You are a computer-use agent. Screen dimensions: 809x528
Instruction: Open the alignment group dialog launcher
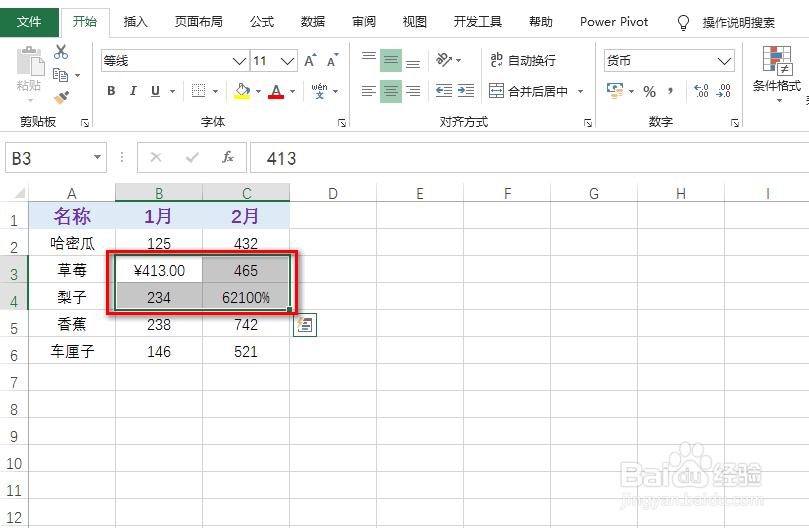pos(588,123)
